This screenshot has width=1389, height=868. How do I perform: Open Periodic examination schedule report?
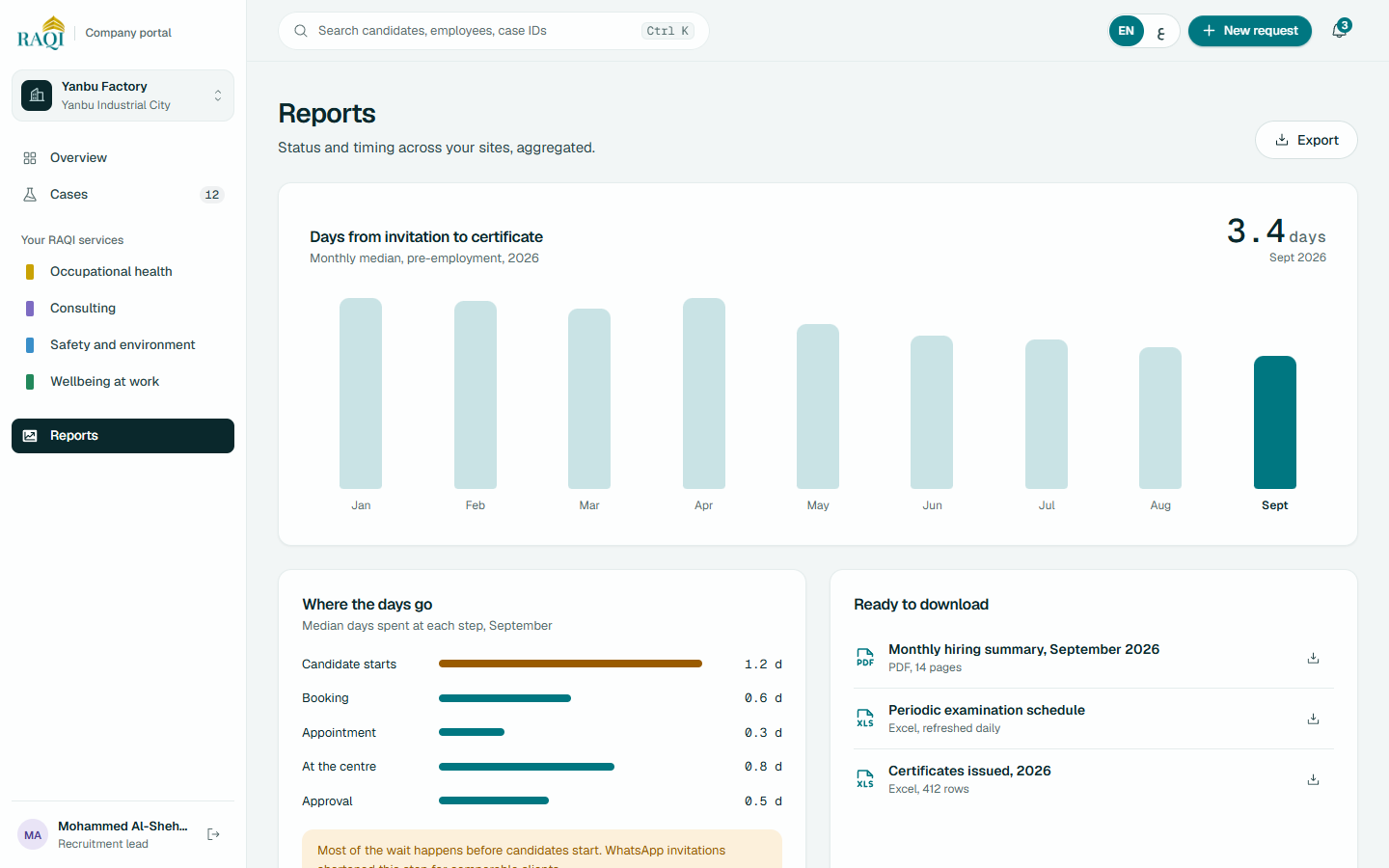987,710
